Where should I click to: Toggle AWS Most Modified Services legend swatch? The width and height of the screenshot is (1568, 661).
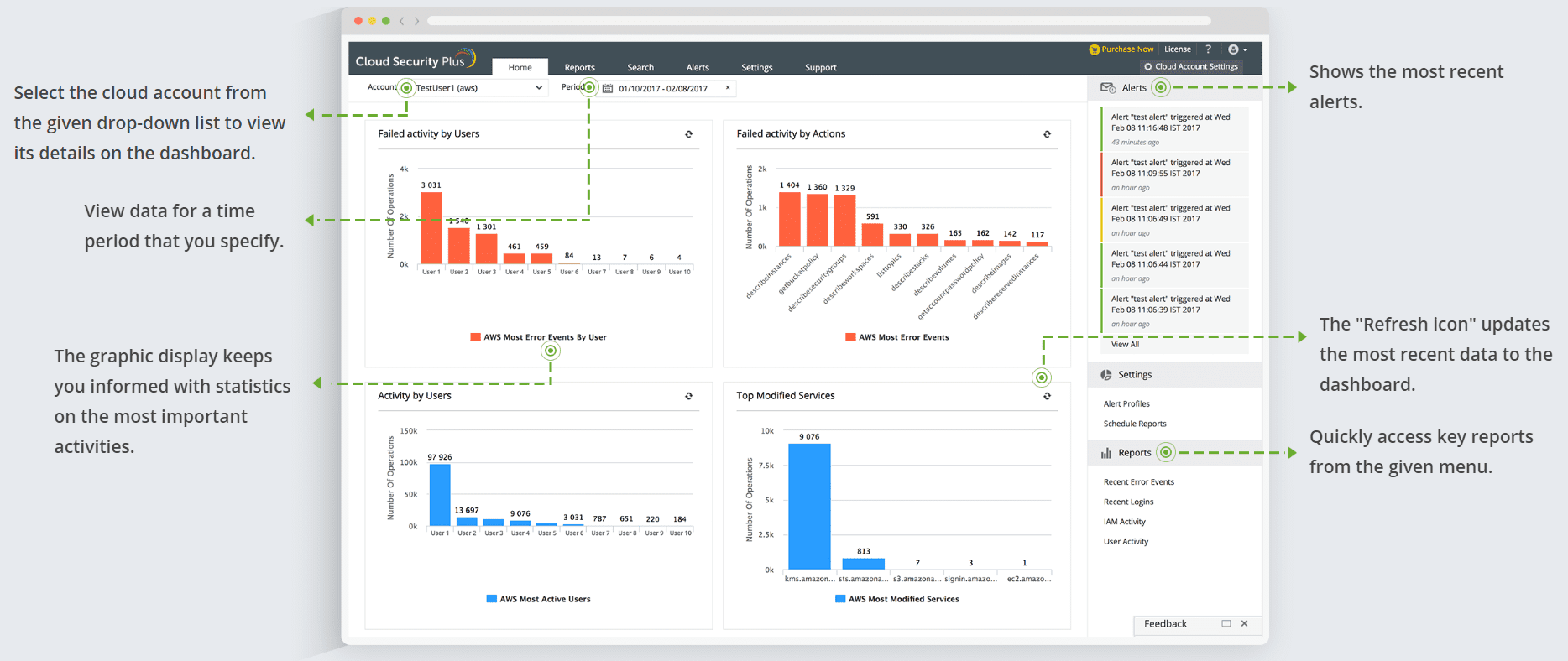[x=840, y=599]
